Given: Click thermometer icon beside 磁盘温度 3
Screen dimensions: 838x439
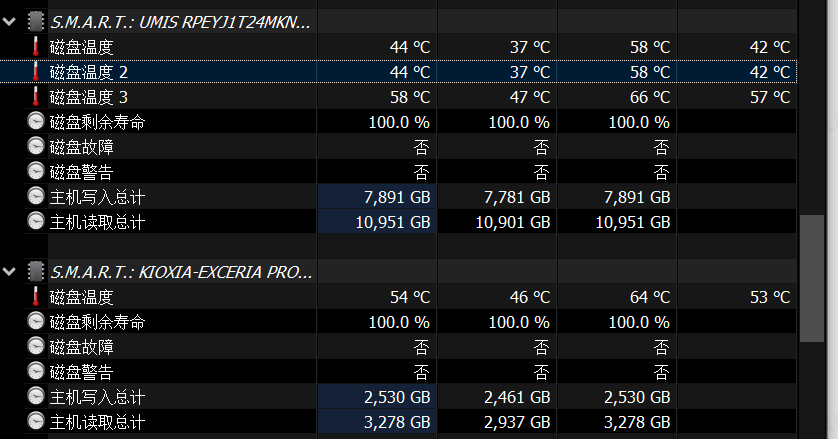Looking at the screenshot, I should 36,97.
